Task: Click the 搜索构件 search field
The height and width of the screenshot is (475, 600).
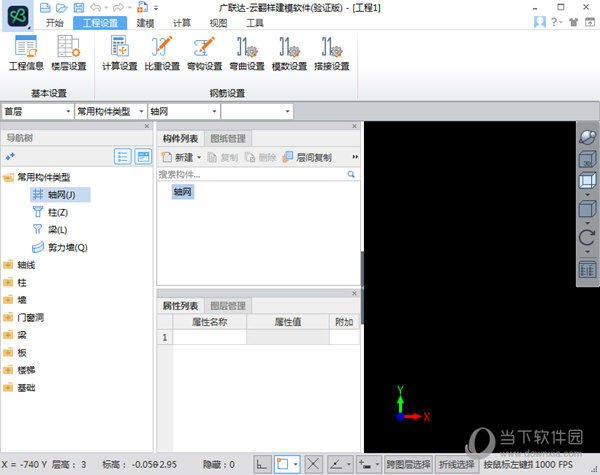Action: [x=252, y=175]
